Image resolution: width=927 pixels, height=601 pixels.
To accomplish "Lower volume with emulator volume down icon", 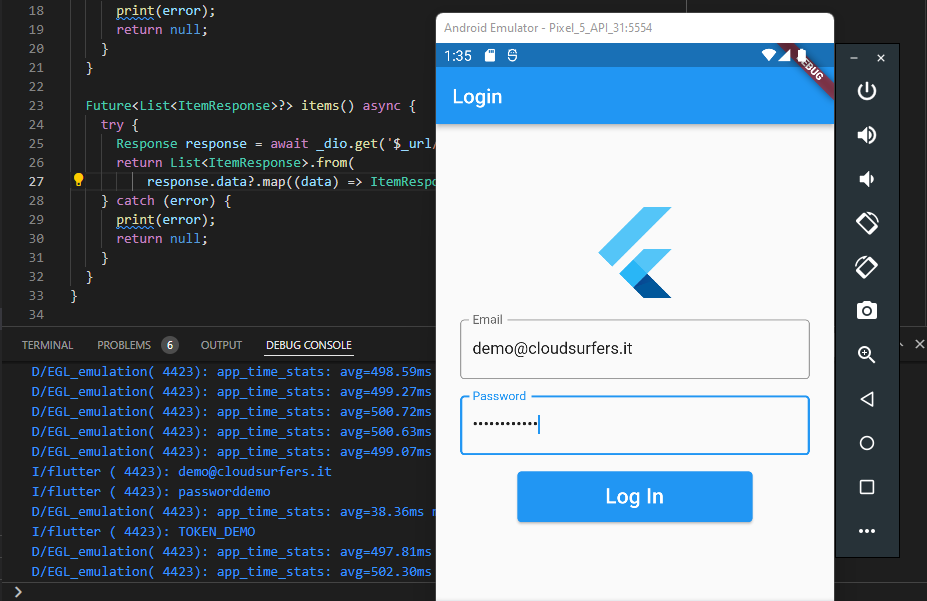I will tap(867, 179).
